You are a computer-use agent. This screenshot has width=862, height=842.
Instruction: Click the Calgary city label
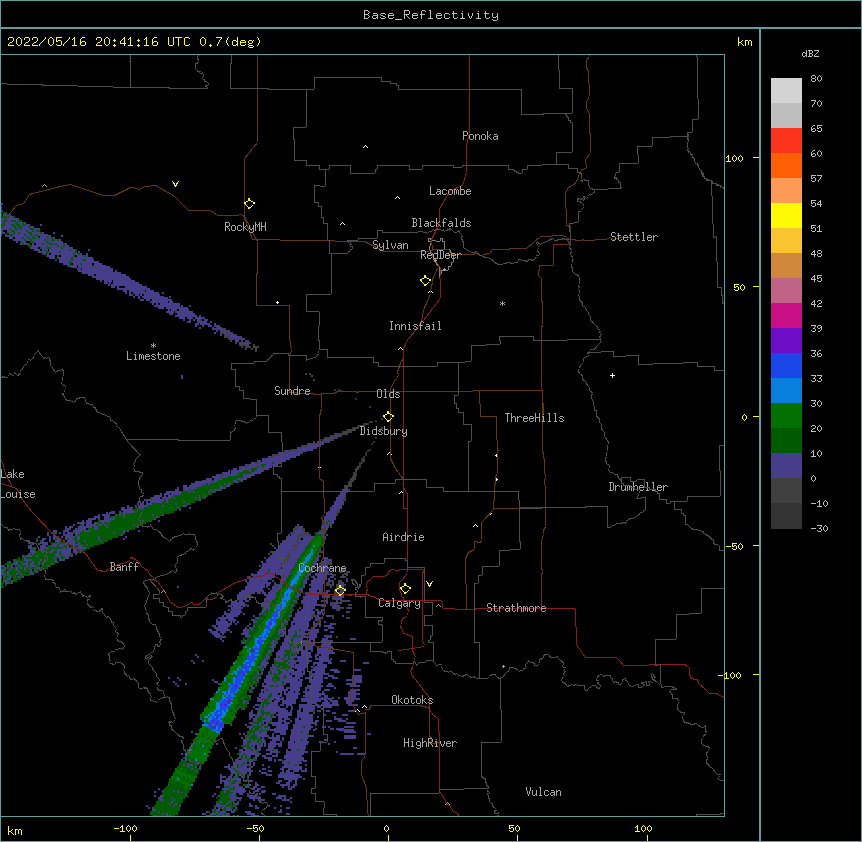coord(399,603)
